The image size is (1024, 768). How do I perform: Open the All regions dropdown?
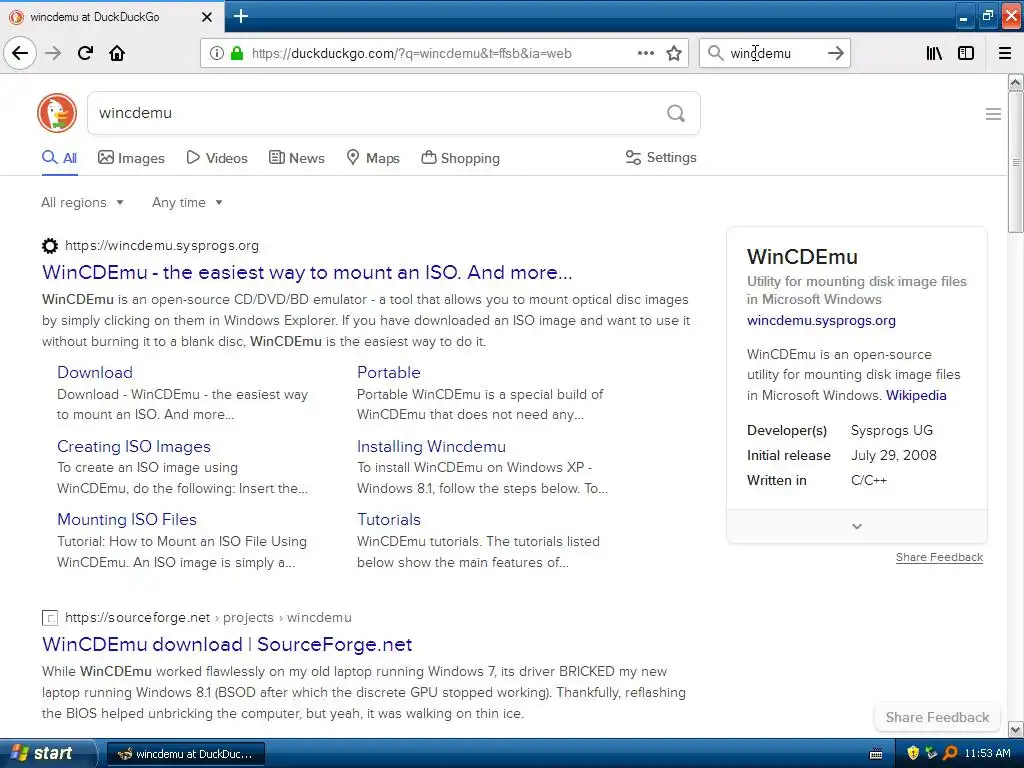point(82,202)
